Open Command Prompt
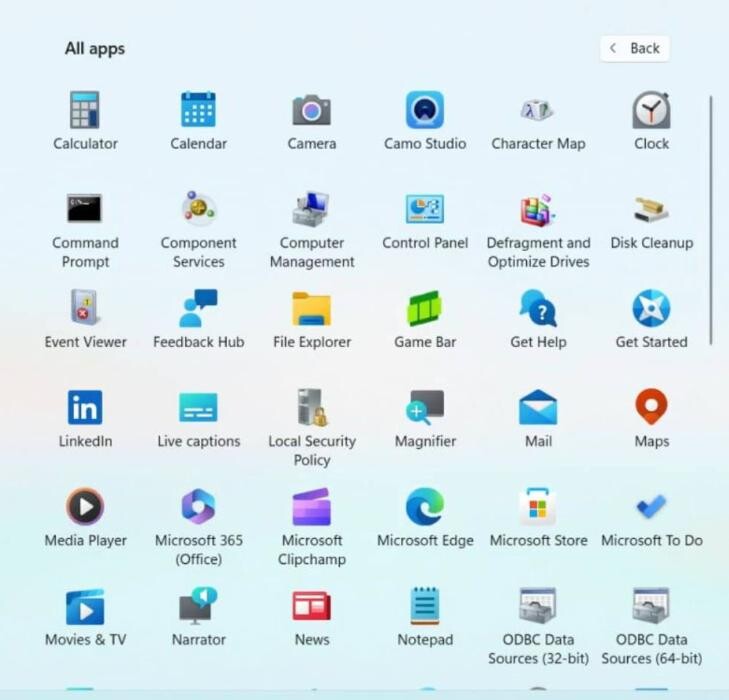This screenshot has height=700, width=729. tap(85, 210)
